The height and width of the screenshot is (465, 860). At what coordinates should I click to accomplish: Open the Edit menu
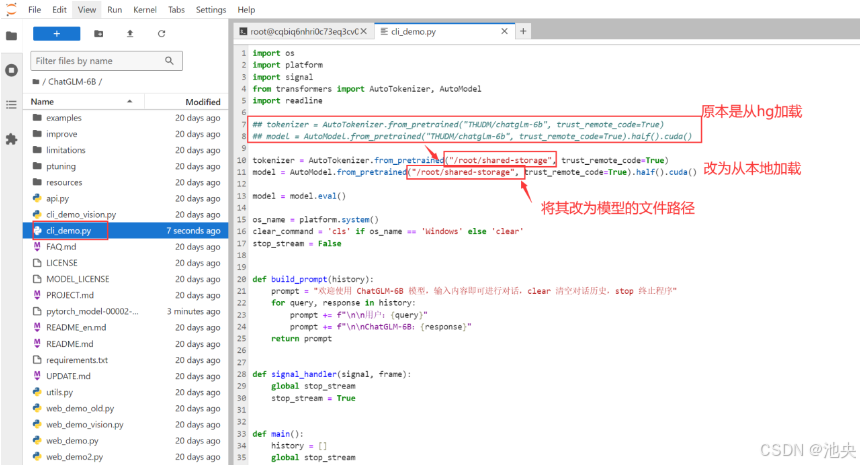coord(59,9)
